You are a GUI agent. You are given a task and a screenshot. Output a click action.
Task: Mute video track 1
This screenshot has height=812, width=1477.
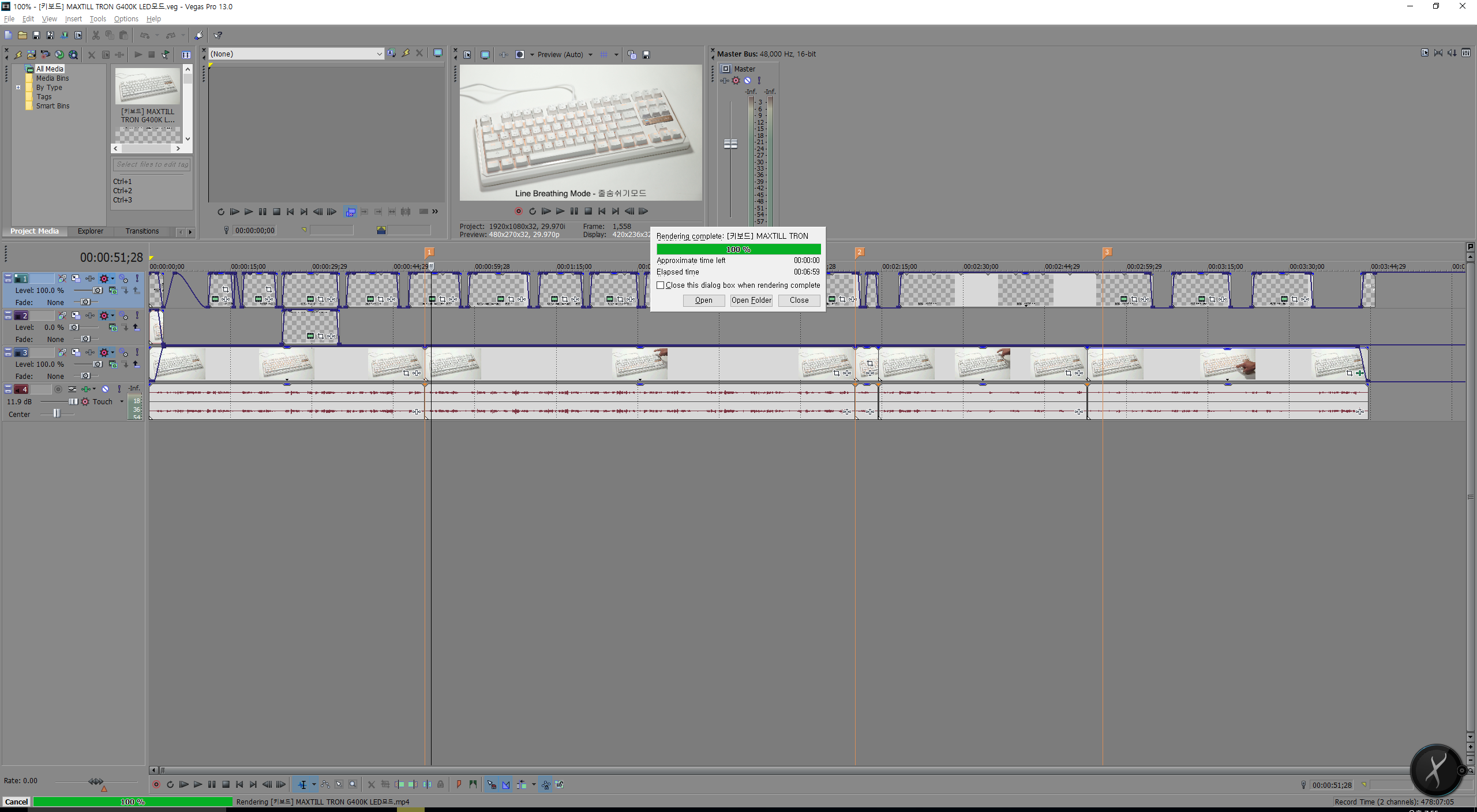pos(123,279)
